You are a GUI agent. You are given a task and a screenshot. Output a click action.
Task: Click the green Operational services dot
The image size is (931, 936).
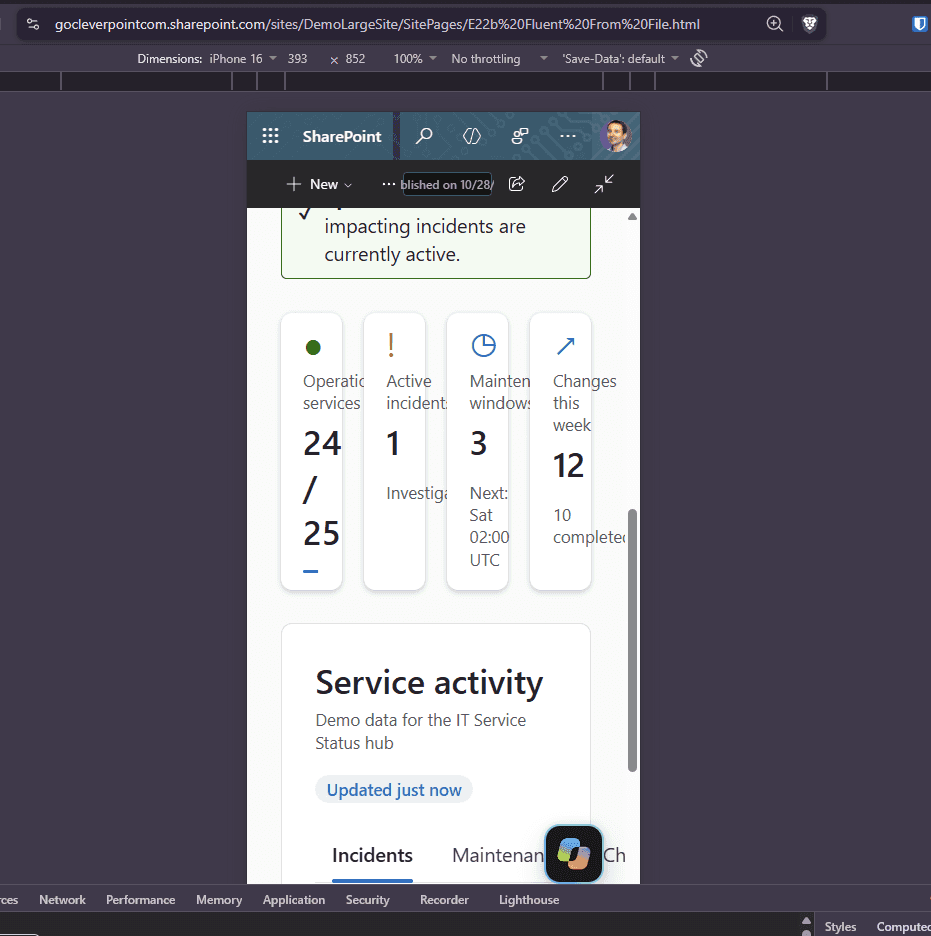(x=313, y=347)
